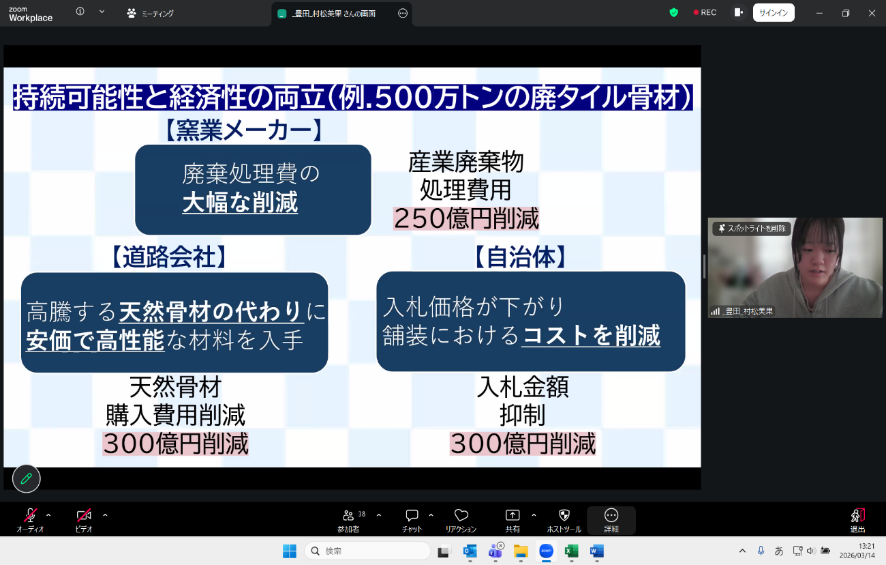Click the REC recording indicator

coord(705,13)
